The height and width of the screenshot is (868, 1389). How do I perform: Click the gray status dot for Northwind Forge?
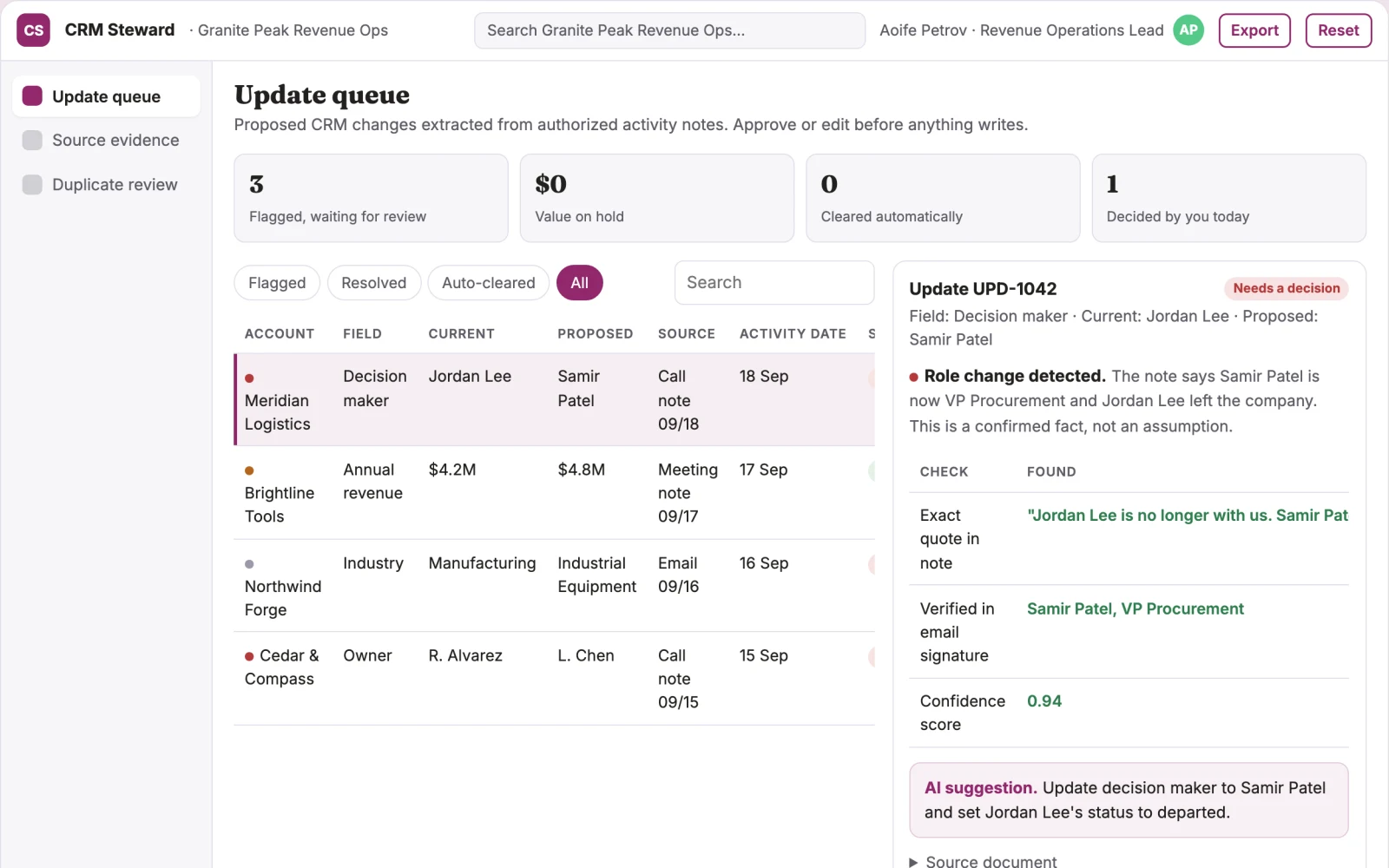tap(249, 564)
